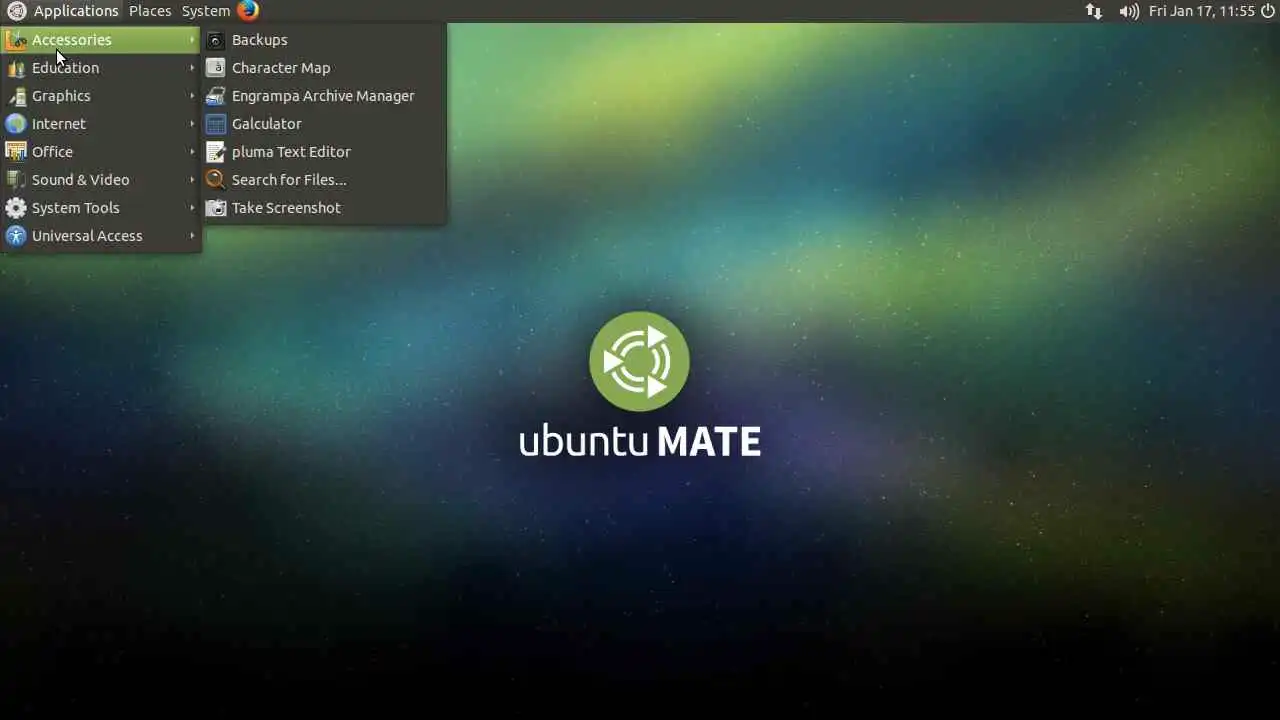Open the clock showing Fri Jan 17, 11:55
The height and width of the screenshot is (720, 1280).
tap(1201, 11)
